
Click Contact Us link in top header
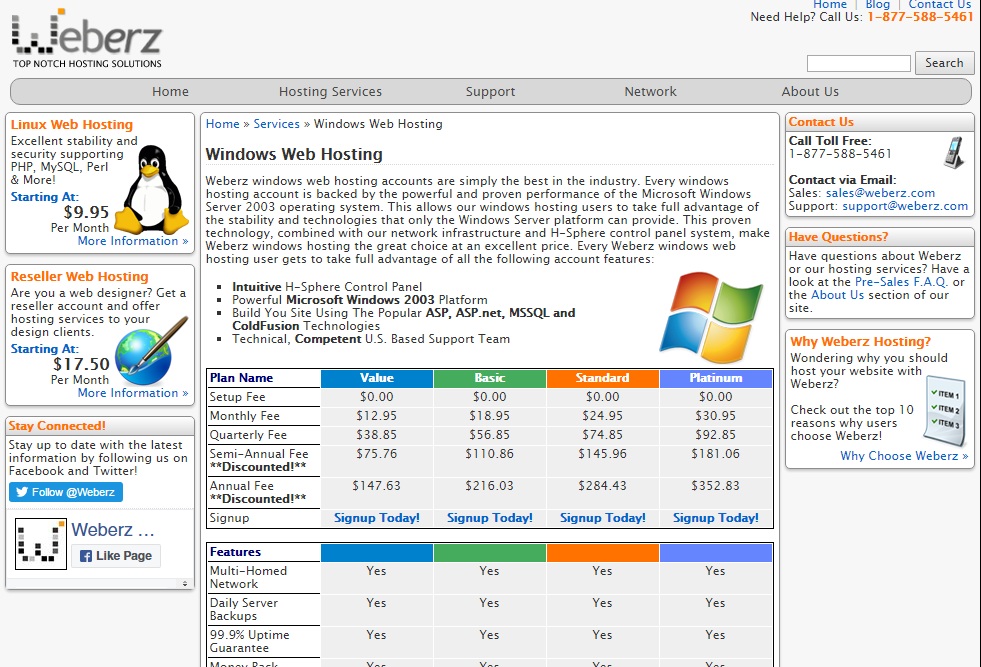click(x=940, y=4)
